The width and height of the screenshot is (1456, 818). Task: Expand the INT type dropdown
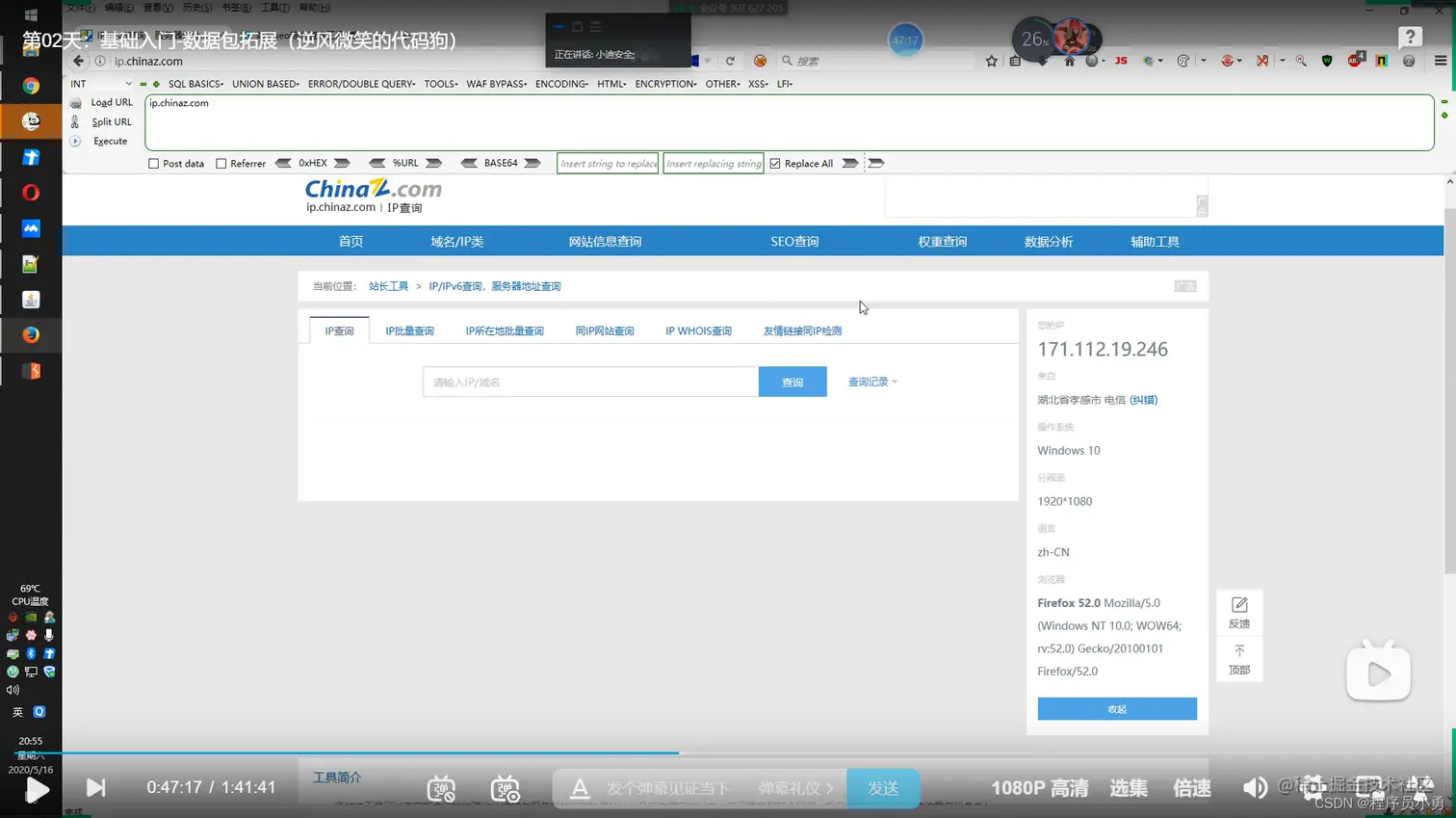101,84
